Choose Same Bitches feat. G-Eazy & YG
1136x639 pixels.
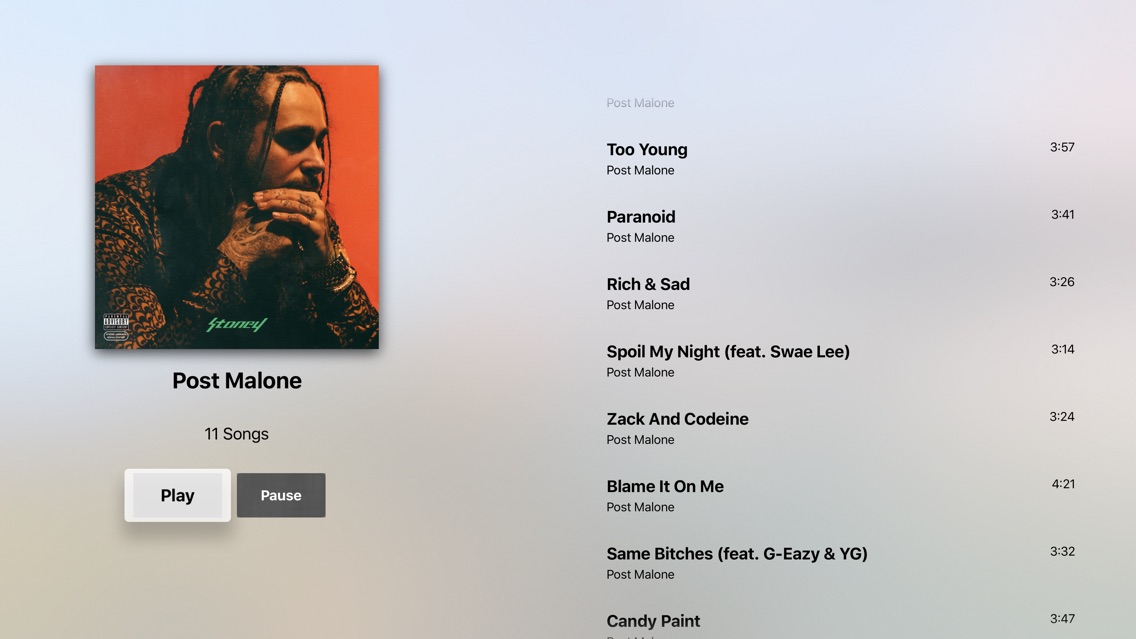tap(840, 563)
